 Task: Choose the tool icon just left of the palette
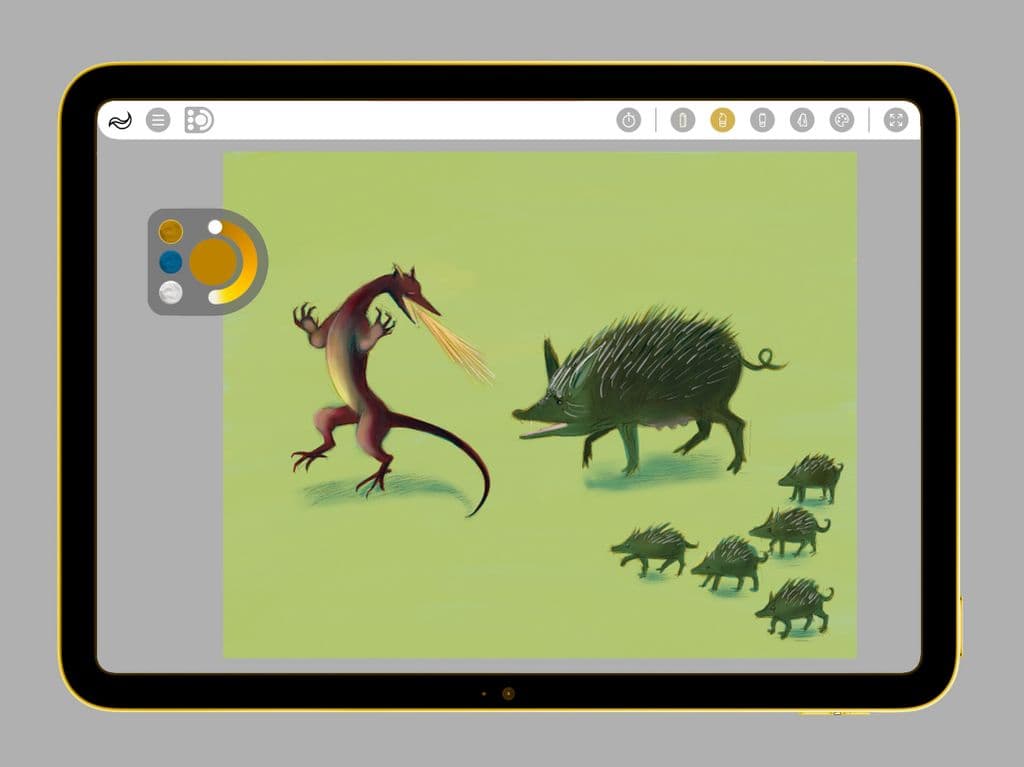pos(802,120)
